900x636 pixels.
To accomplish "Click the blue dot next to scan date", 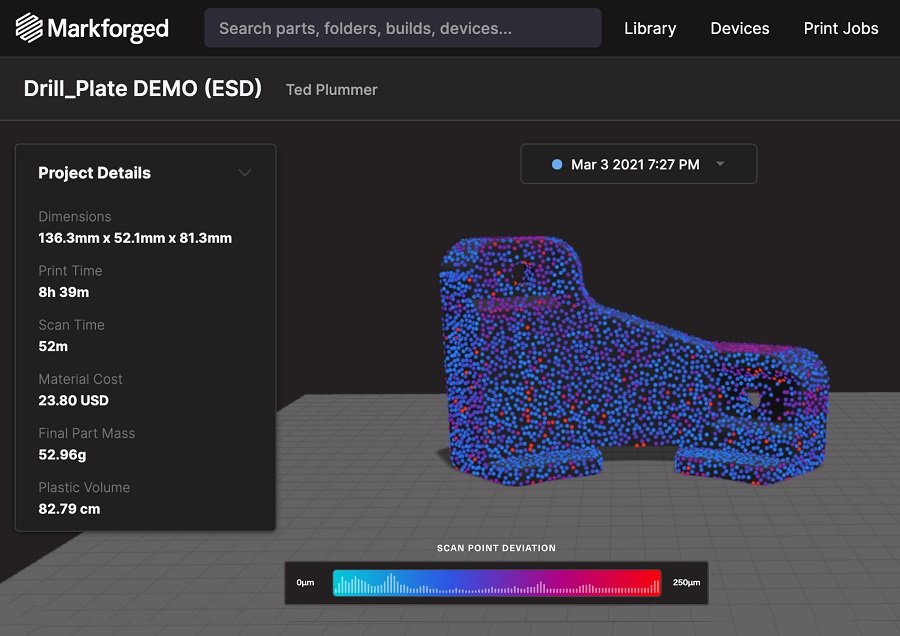I will click(557, 164).
